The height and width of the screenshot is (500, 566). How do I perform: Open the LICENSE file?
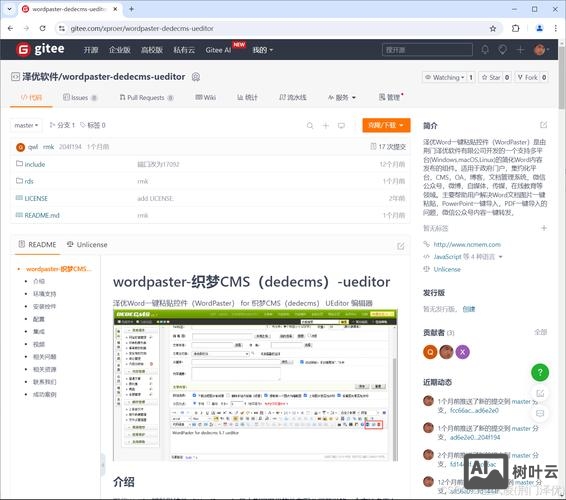pos(36,199)
